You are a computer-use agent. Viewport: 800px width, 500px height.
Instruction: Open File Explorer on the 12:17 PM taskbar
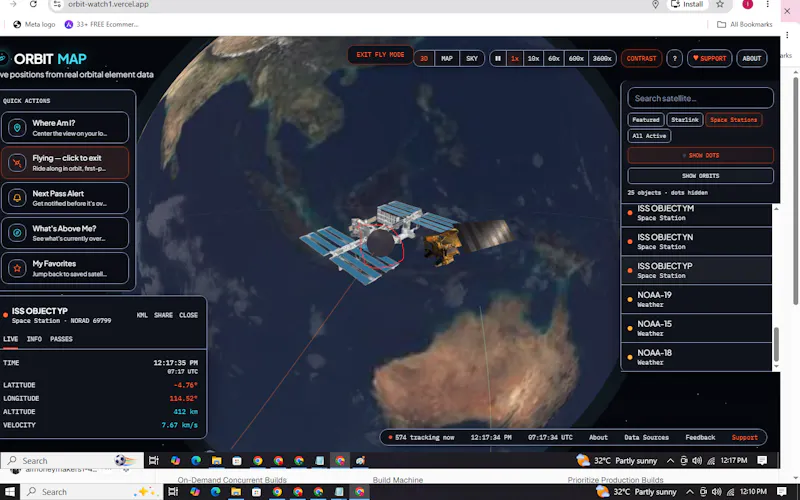tap(216, 461)
